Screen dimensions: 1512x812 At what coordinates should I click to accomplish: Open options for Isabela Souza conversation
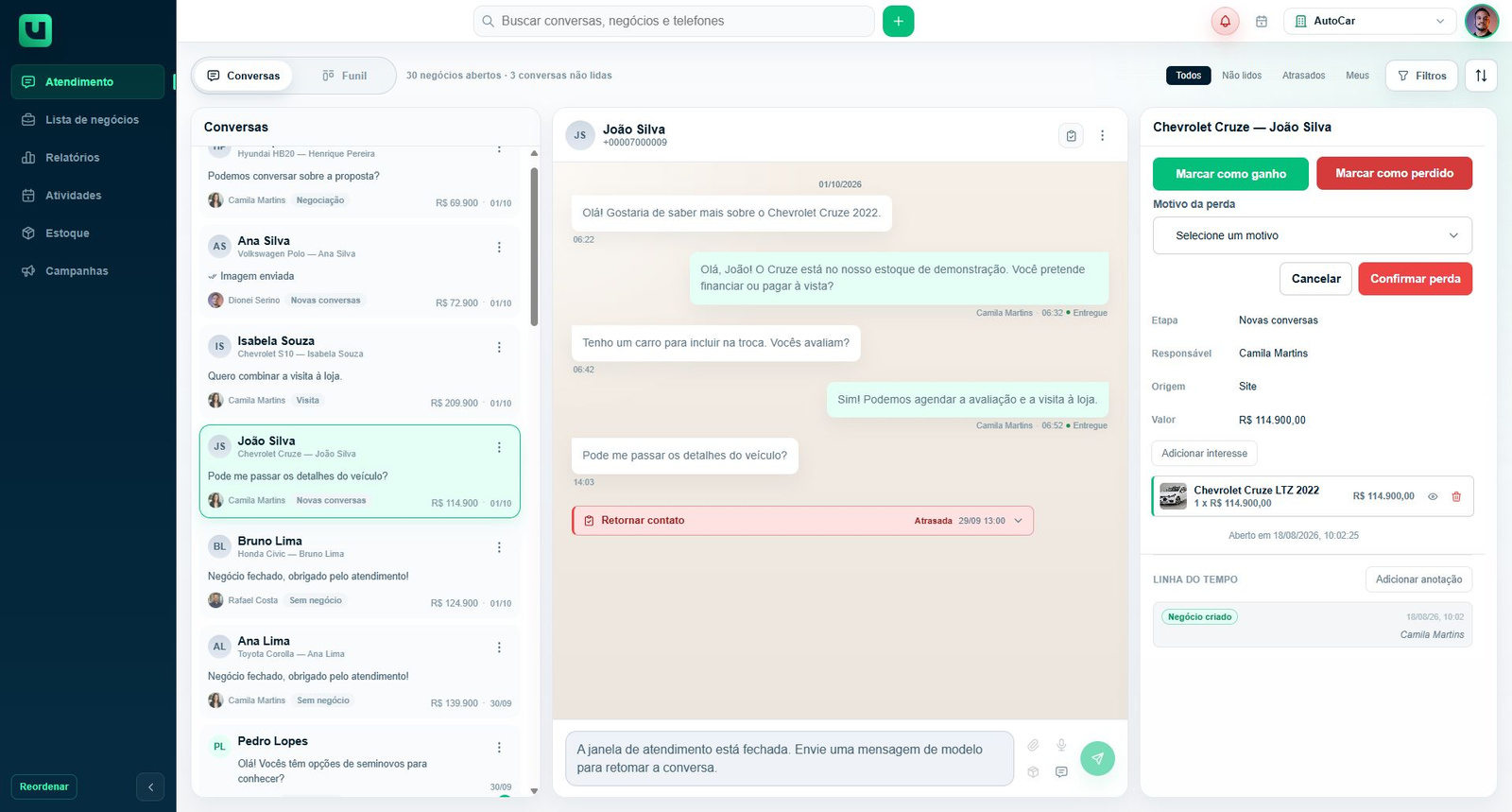click(x=499, y=347)
